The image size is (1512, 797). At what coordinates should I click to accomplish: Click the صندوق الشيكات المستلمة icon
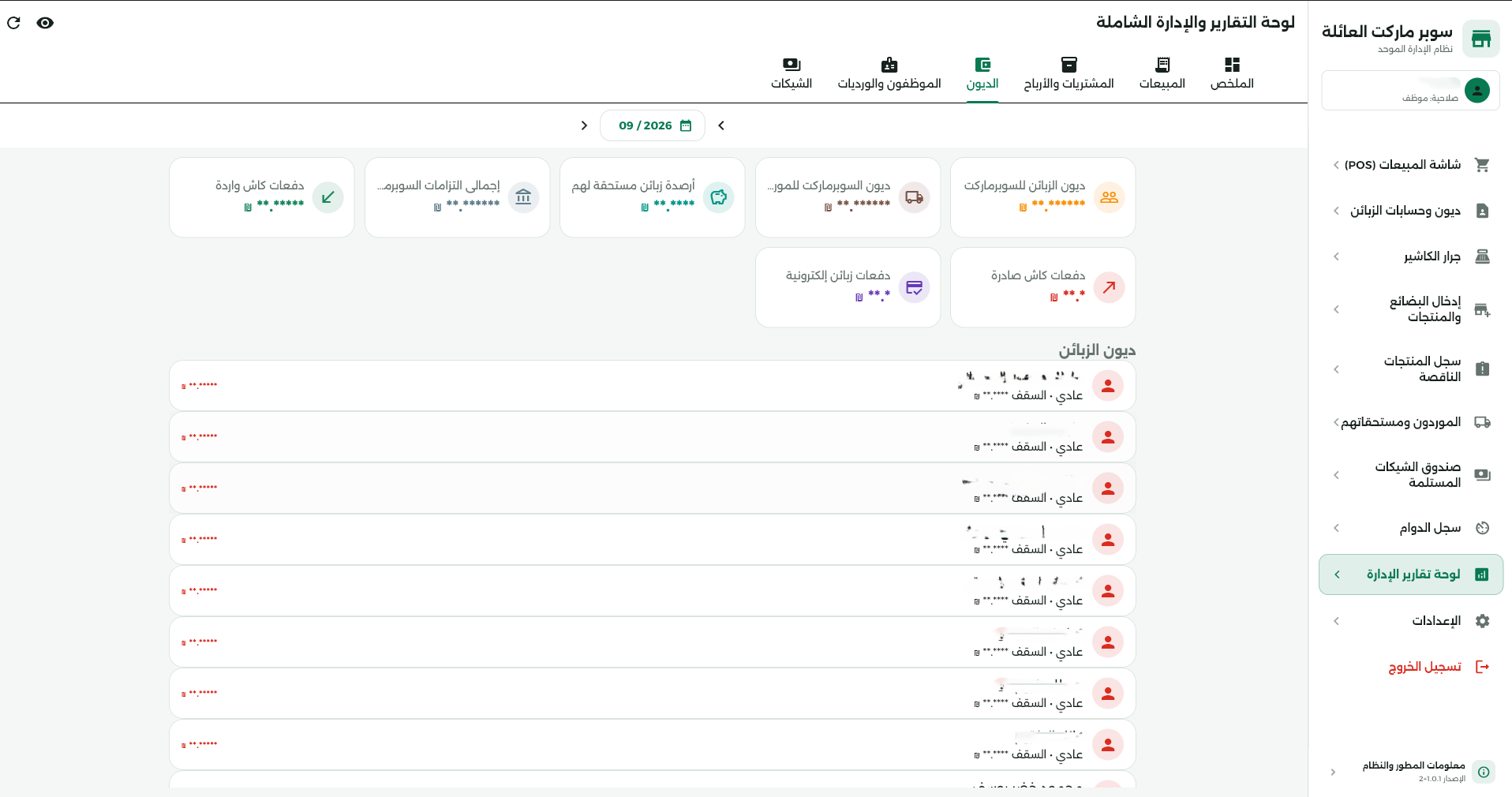1482,475
